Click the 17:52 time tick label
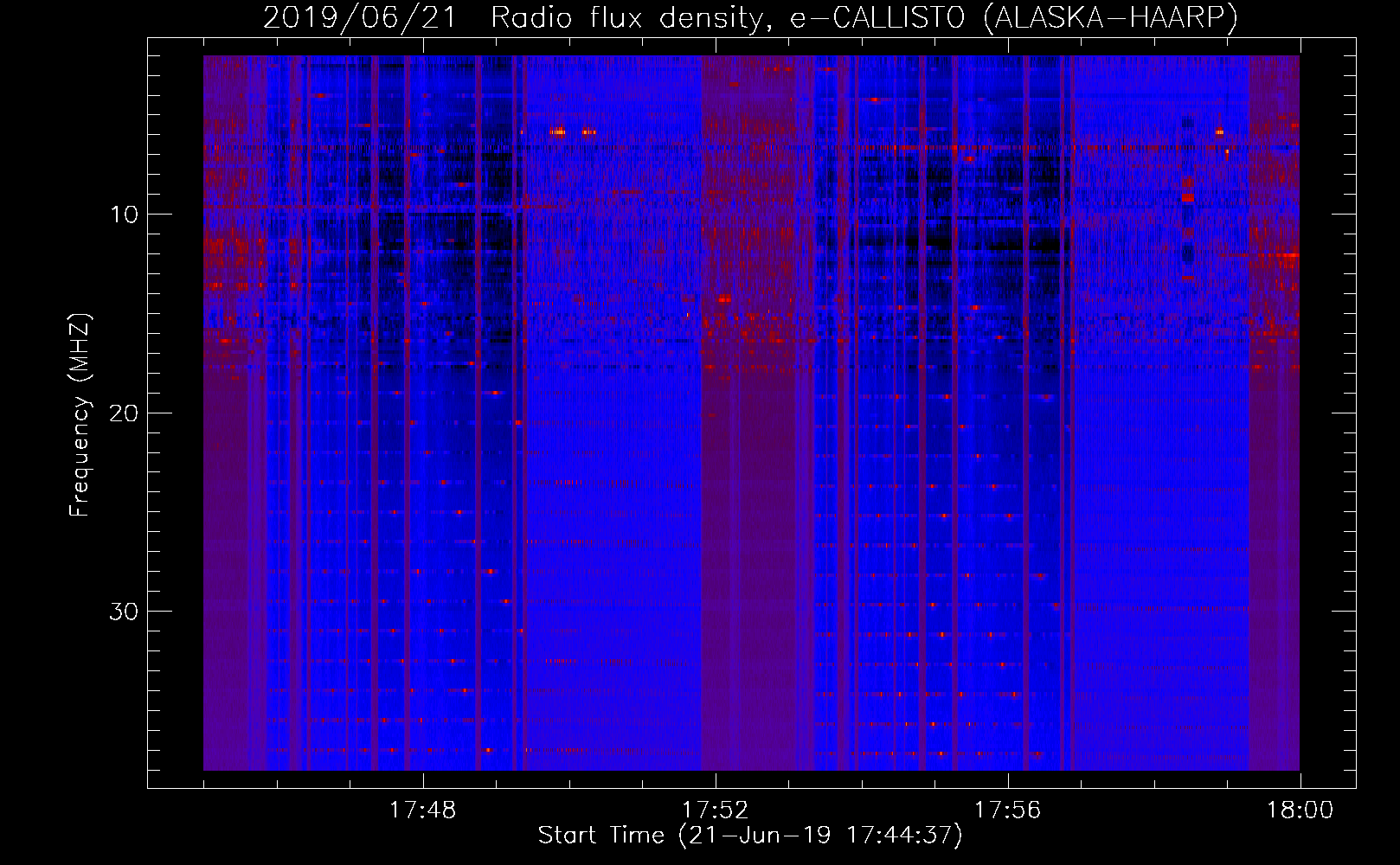 [715, 811]
